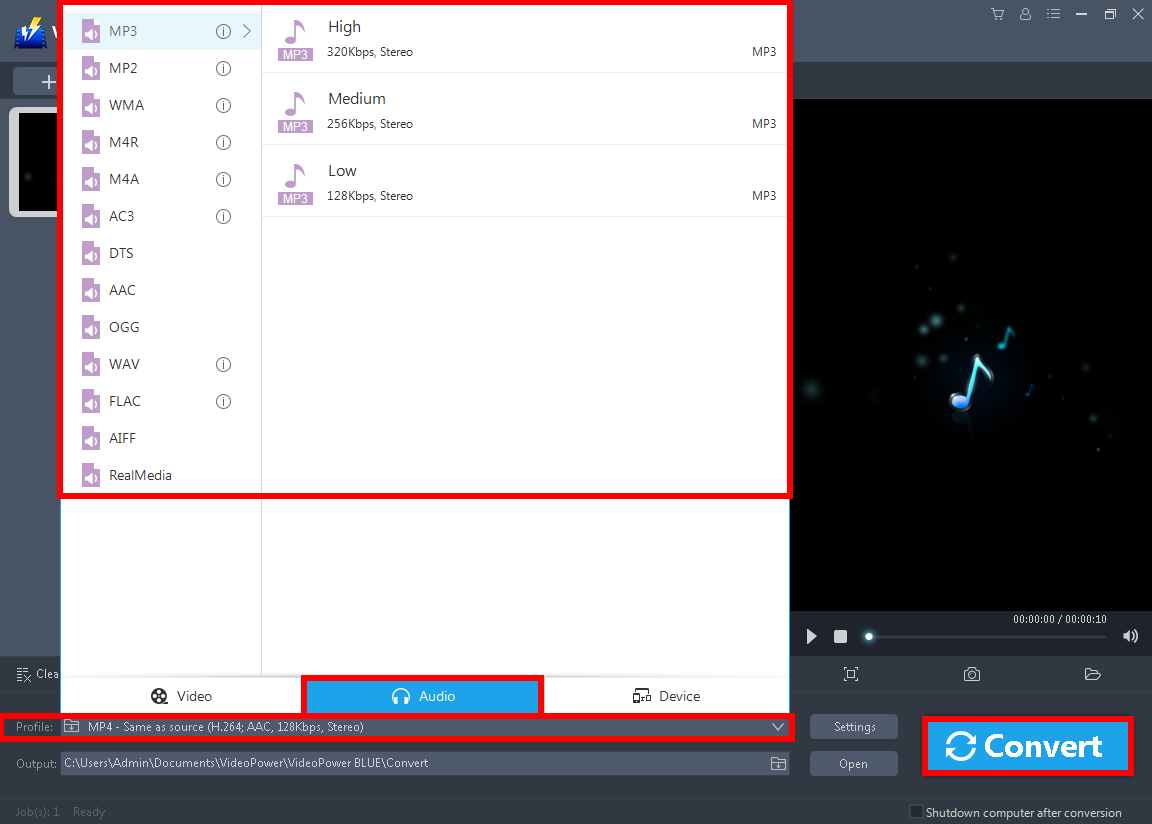Switch to the Device tab
This screenshot has width=1152, height=824.
tap(665, 695)
